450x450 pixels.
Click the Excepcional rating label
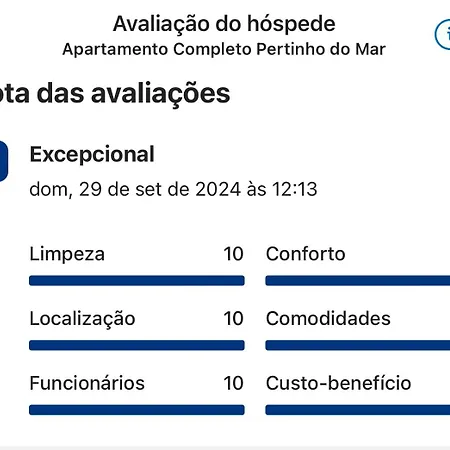92,154
